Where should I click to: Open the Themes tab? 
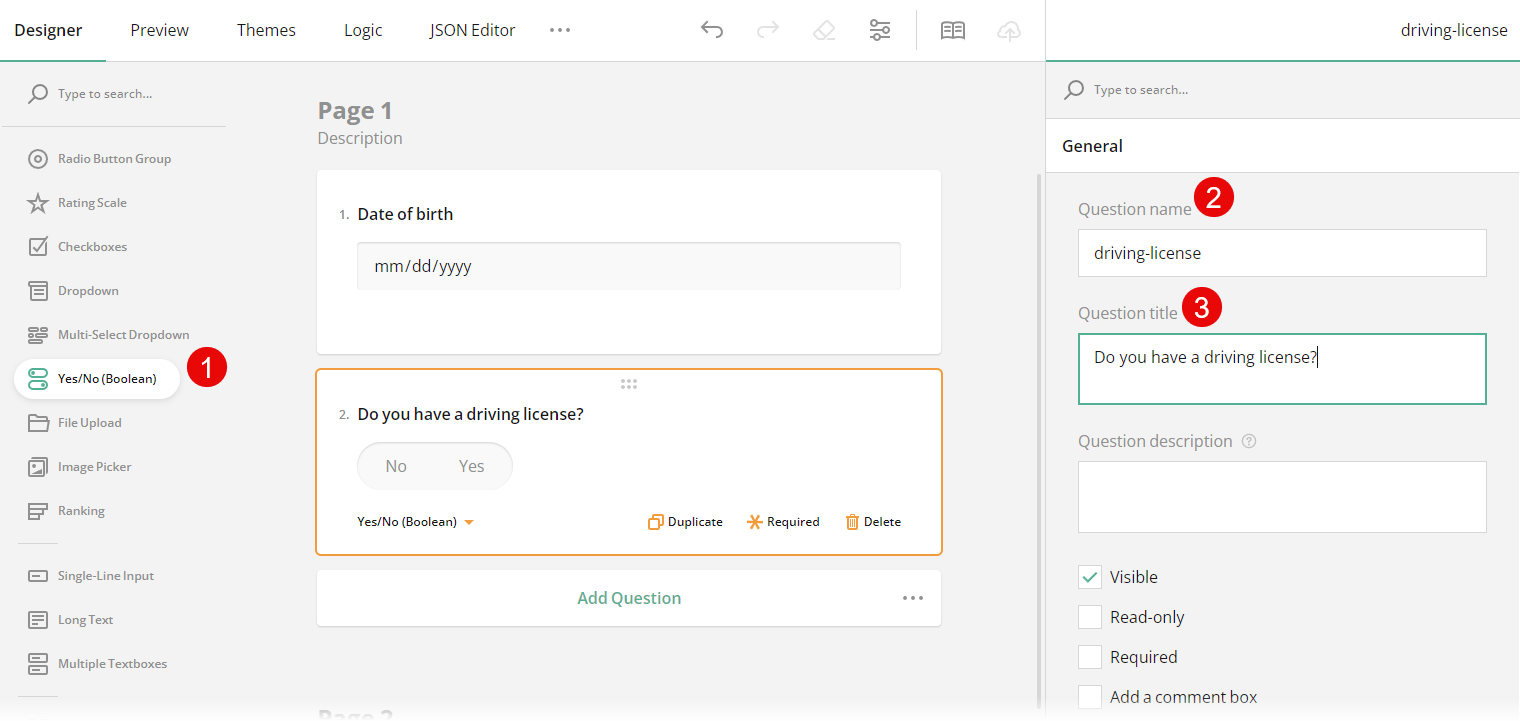[x=266, y=30]
